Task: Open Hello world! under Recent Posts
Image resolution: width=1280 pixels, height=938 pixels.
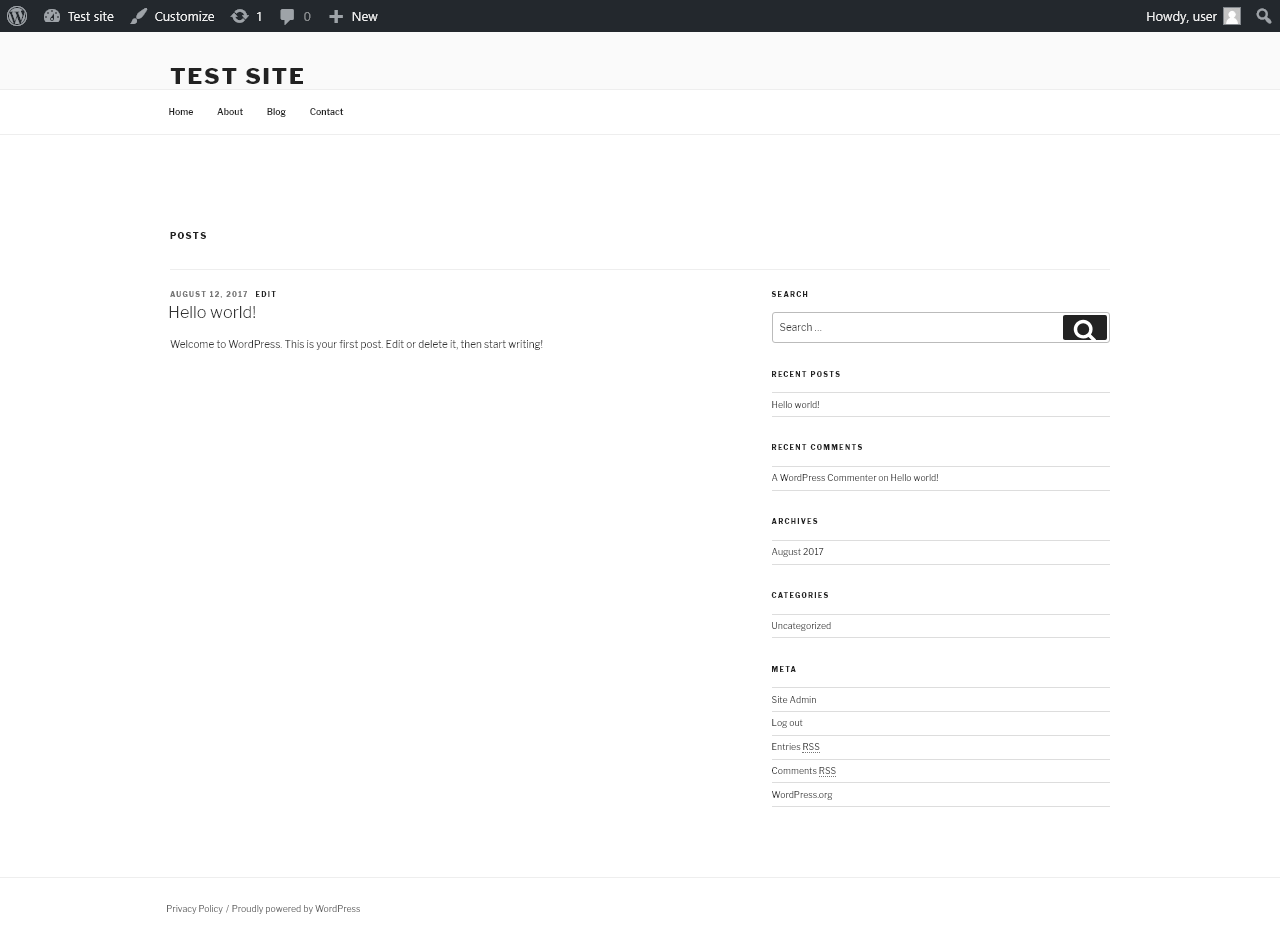Action: (x=795, y=405)
